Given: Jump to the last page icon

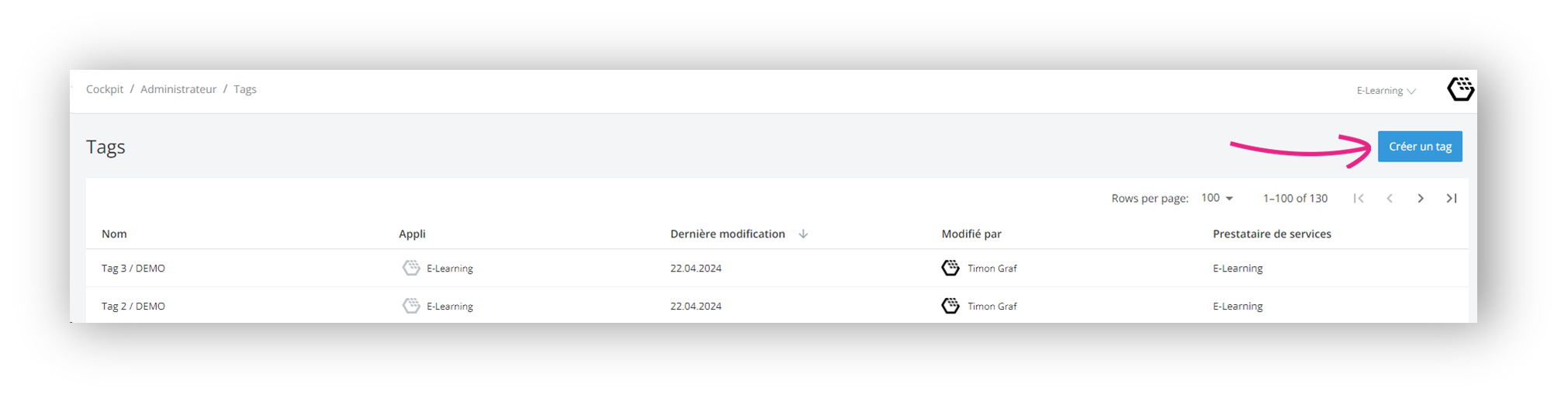Looking at the screenshot, I should click(1452, 199).
